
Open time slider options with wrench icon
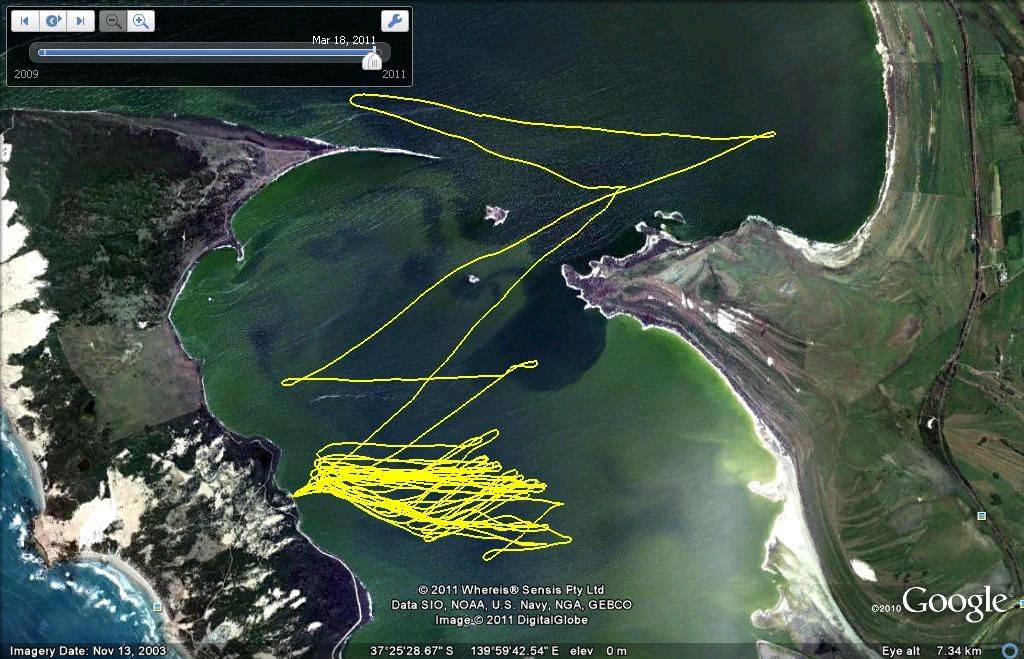point(394,21)
